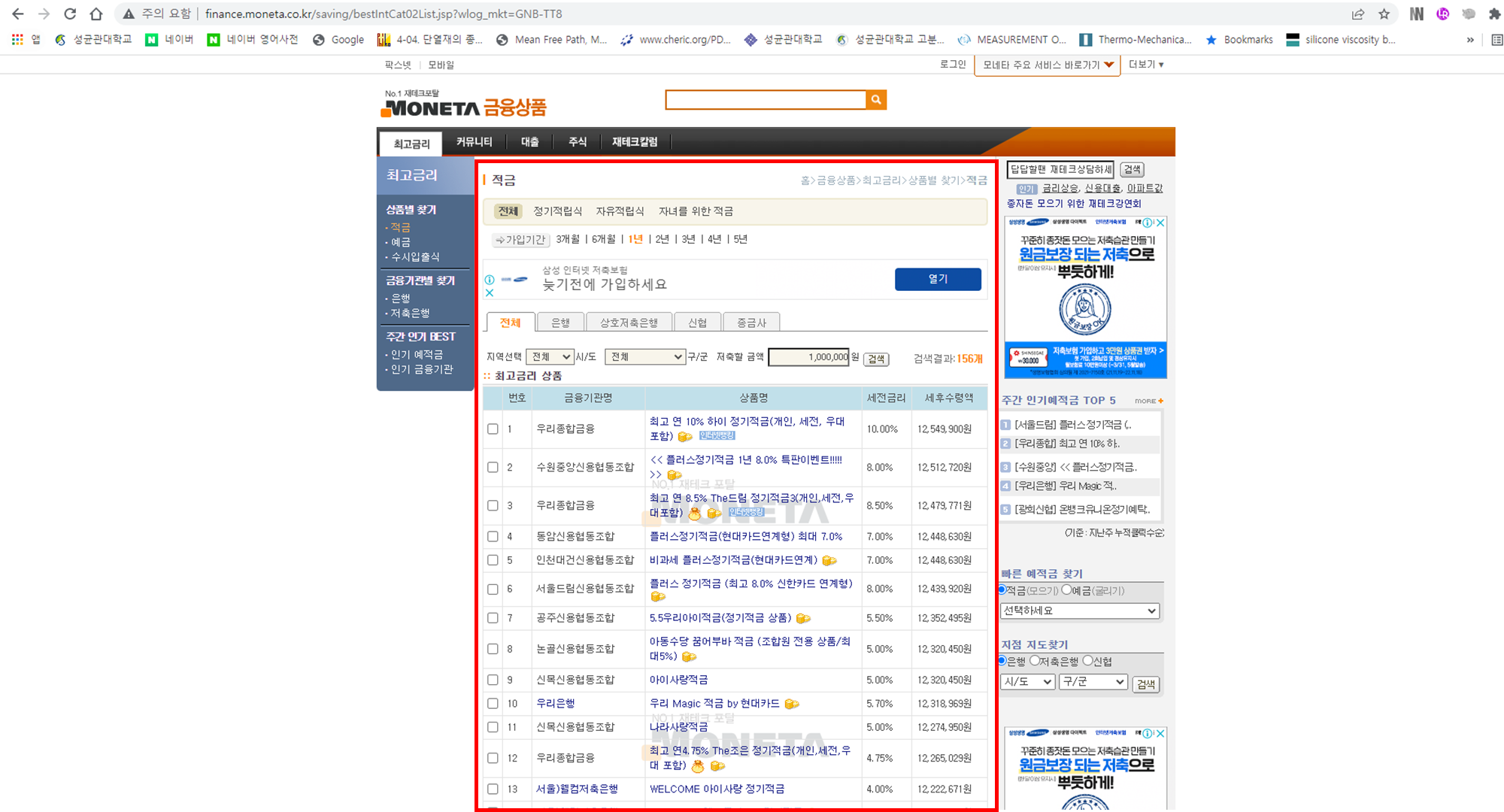
Task: Tick the checkbox for row 4 동암신용협동조합
Action: coord(493,536)
